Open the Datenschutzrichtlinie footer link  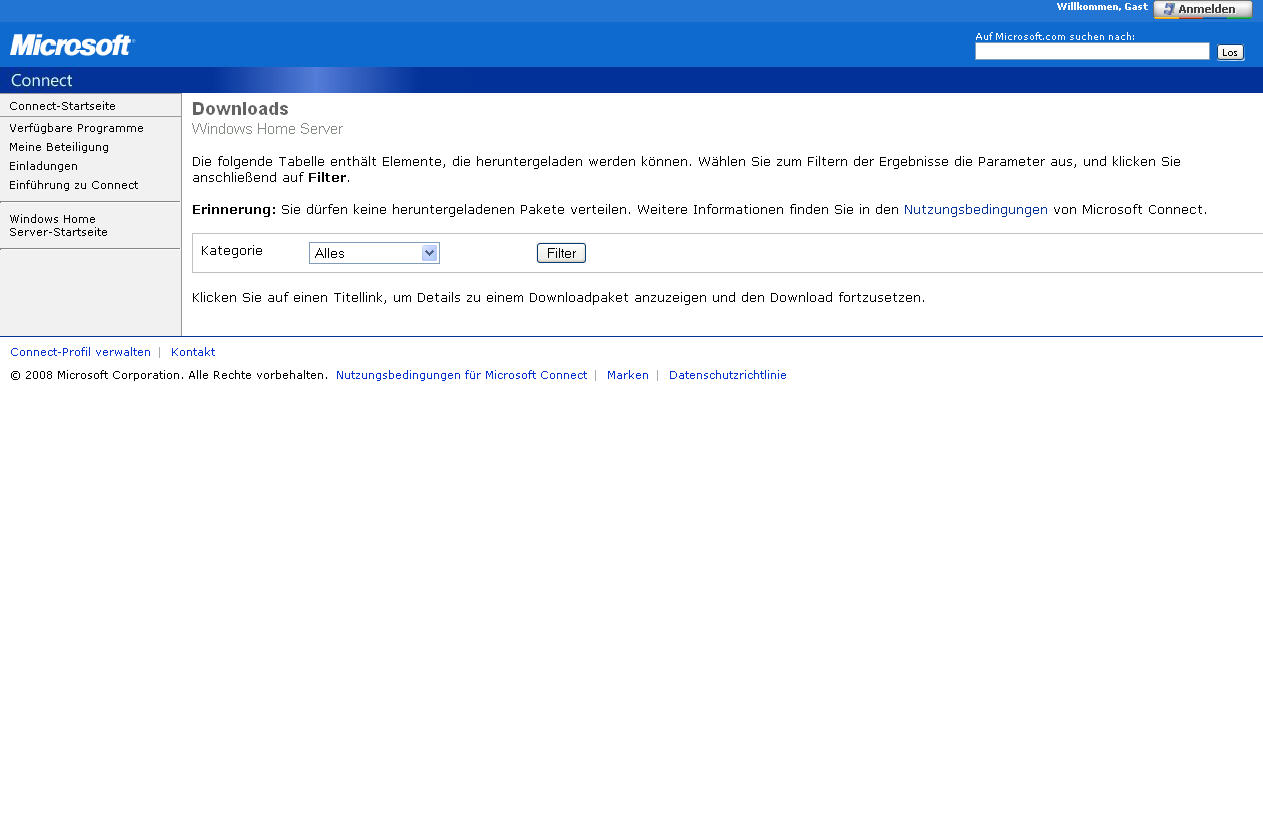(x=727, y=375)
